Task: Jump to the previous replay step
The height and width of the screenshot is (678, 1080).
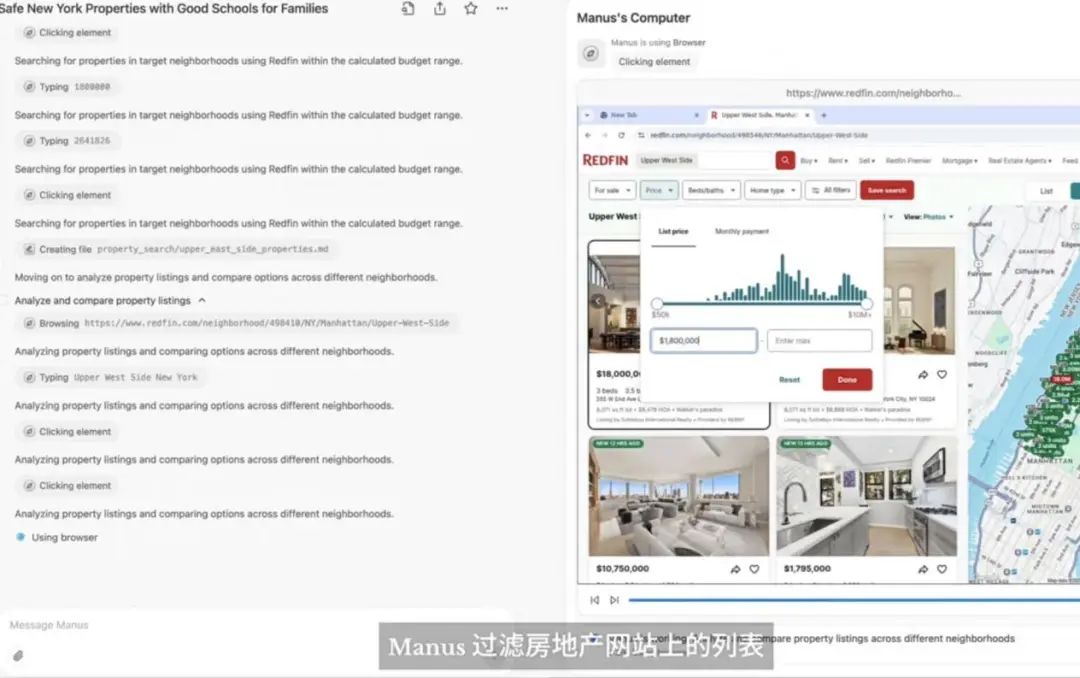Action: pos(595,600)
